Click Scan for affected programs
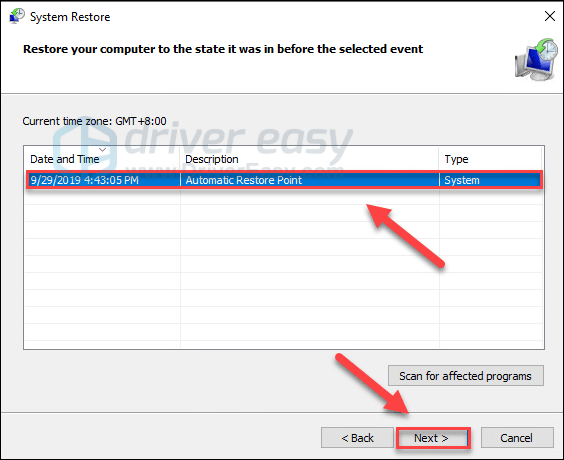 tap(465, 376)
